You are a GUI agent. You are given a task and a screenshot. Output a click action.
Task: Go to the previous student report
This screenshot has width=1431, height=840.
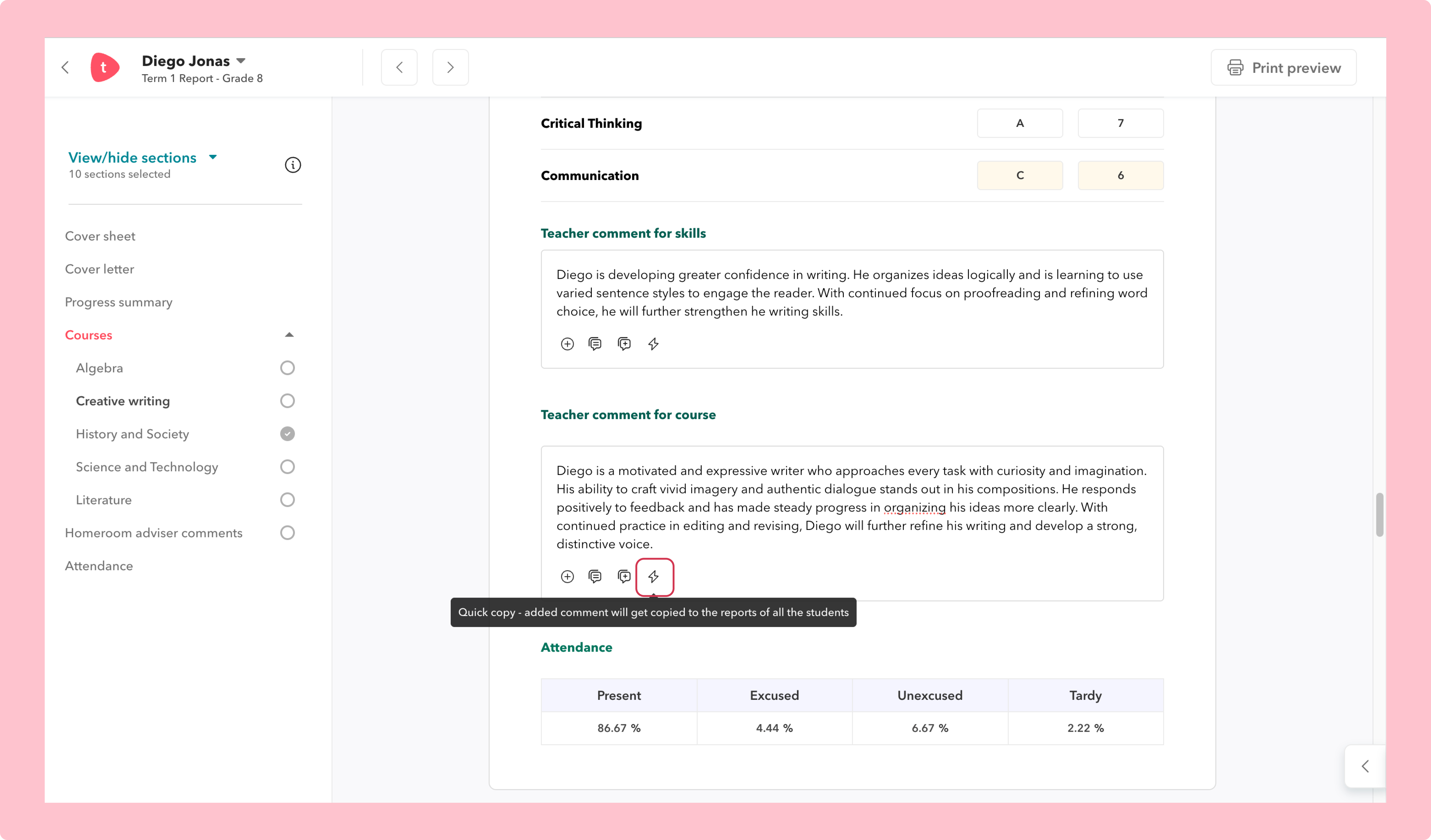(x=399, y=68)
